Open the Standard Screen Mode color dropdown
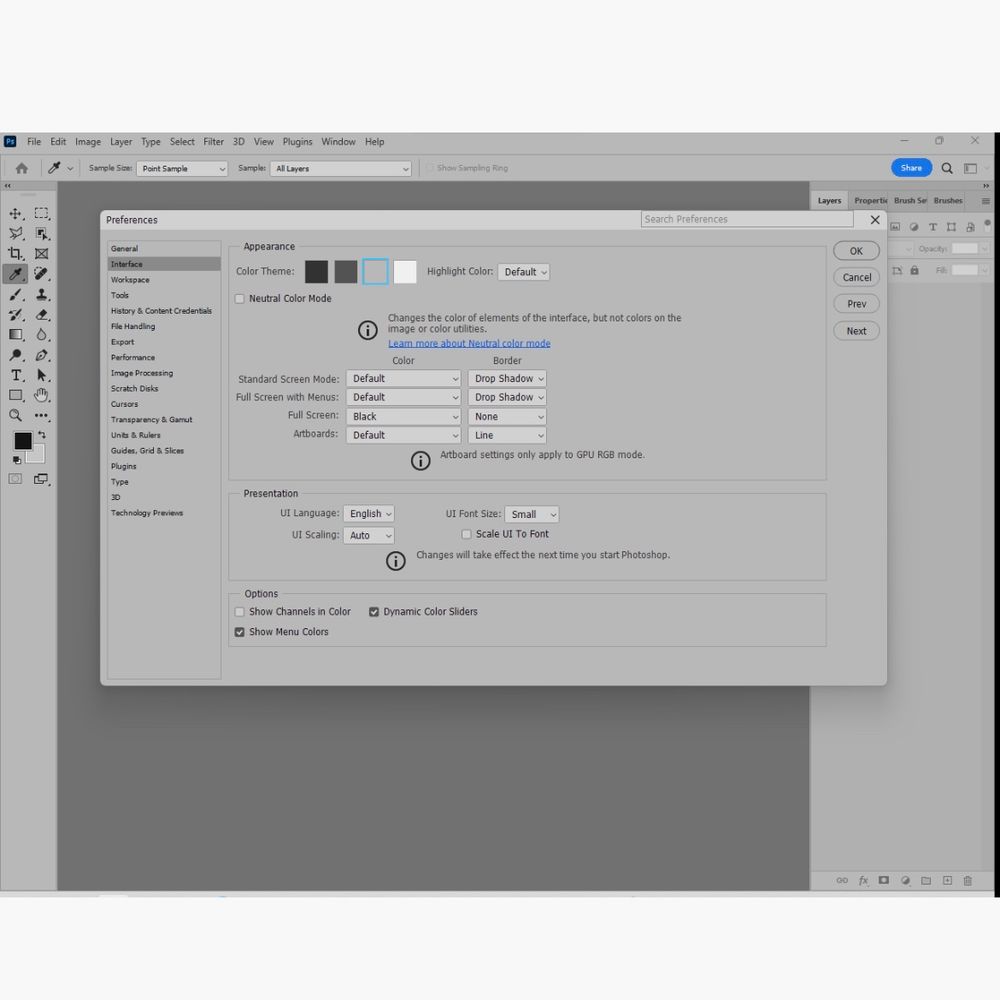This screenshot has width=1000, height=1000. [404, 378]
